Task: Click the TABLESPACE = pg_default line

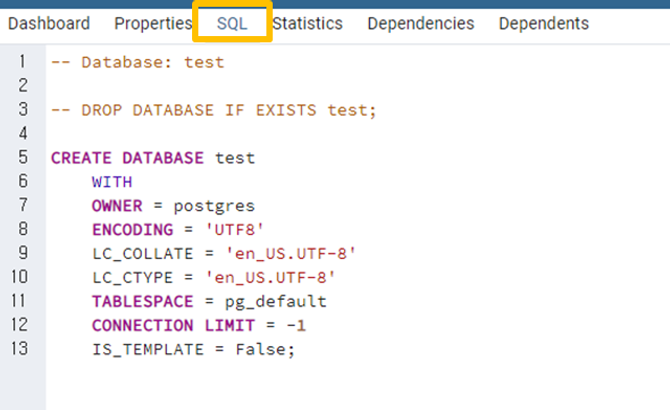Action: coord(209,301)
